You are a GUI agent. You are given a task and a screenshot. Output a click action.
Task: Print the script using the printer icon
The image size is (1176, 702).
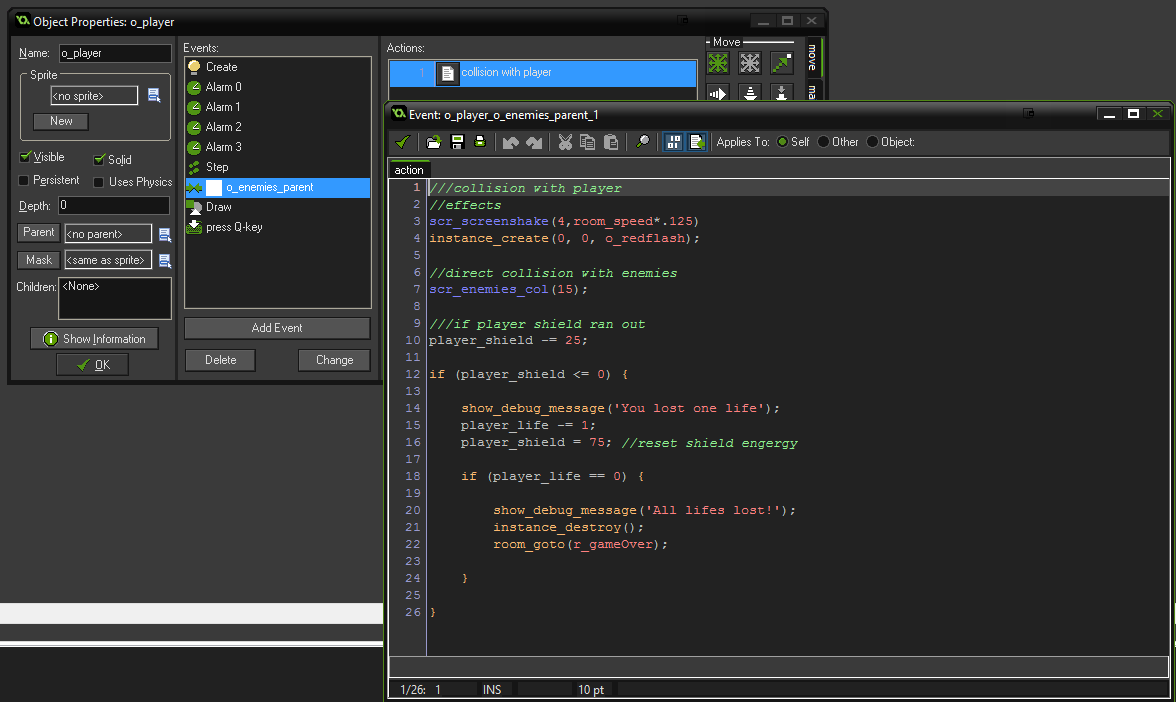480,142
